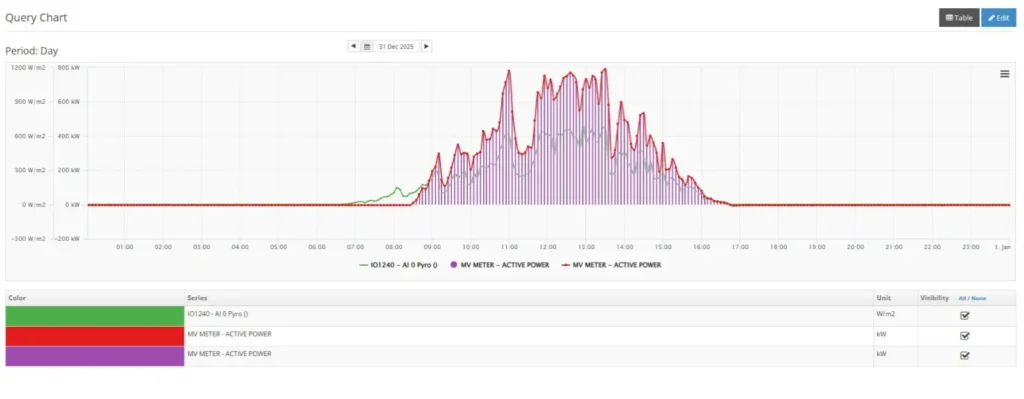
Task: Click the 08:00 x-axis label
Action: (394, 247)
